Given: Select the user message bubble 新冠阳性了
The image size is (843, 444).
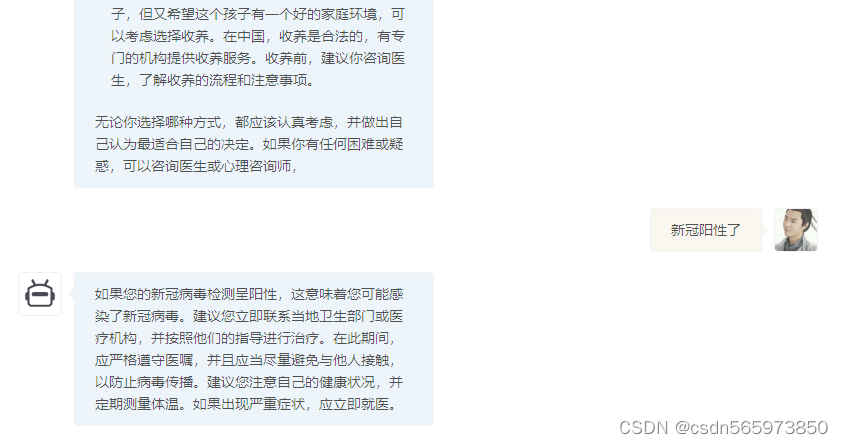Looking at the screenshot, I should point(705,230).
